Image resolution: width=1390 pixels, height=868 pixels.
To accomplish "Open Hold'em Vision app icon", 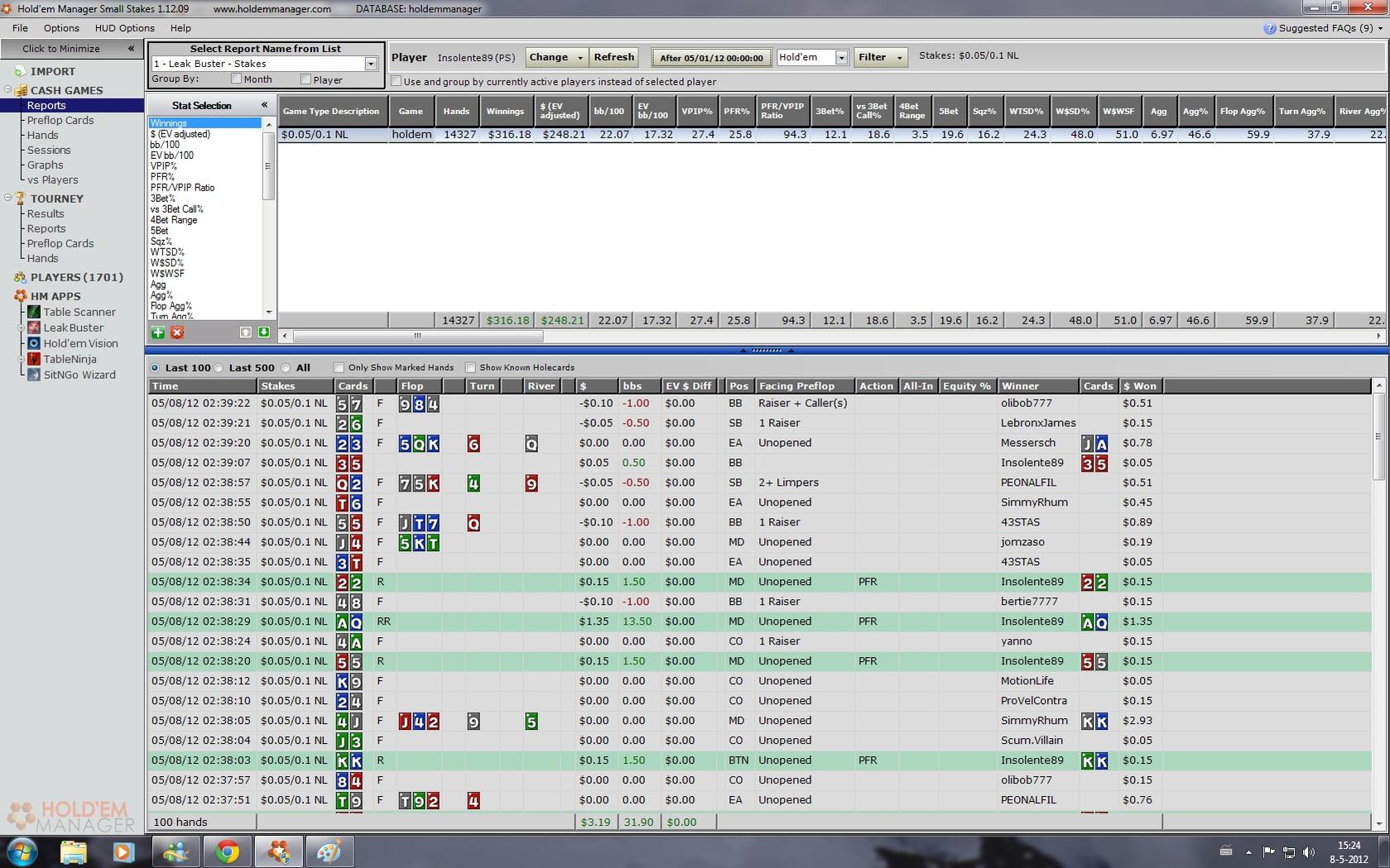I will click(x=34, y=343).
